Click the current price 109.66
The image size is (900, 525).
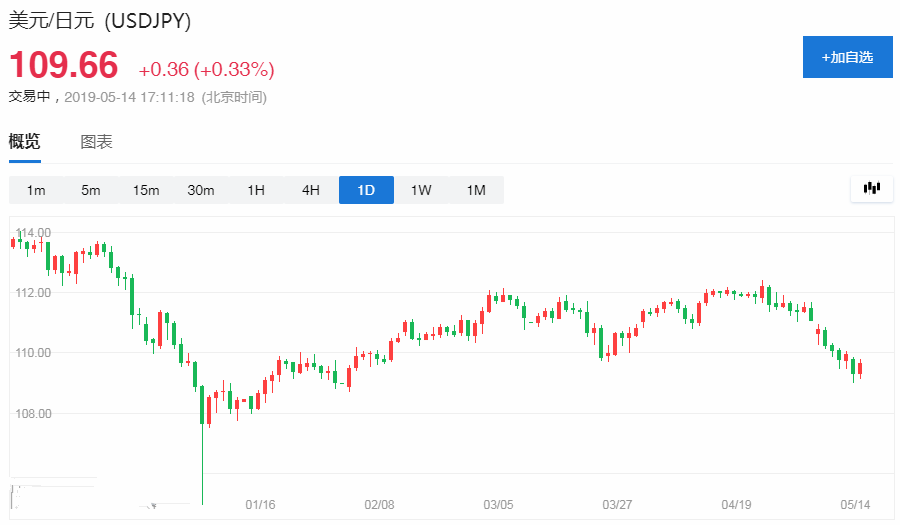(64, 65)
